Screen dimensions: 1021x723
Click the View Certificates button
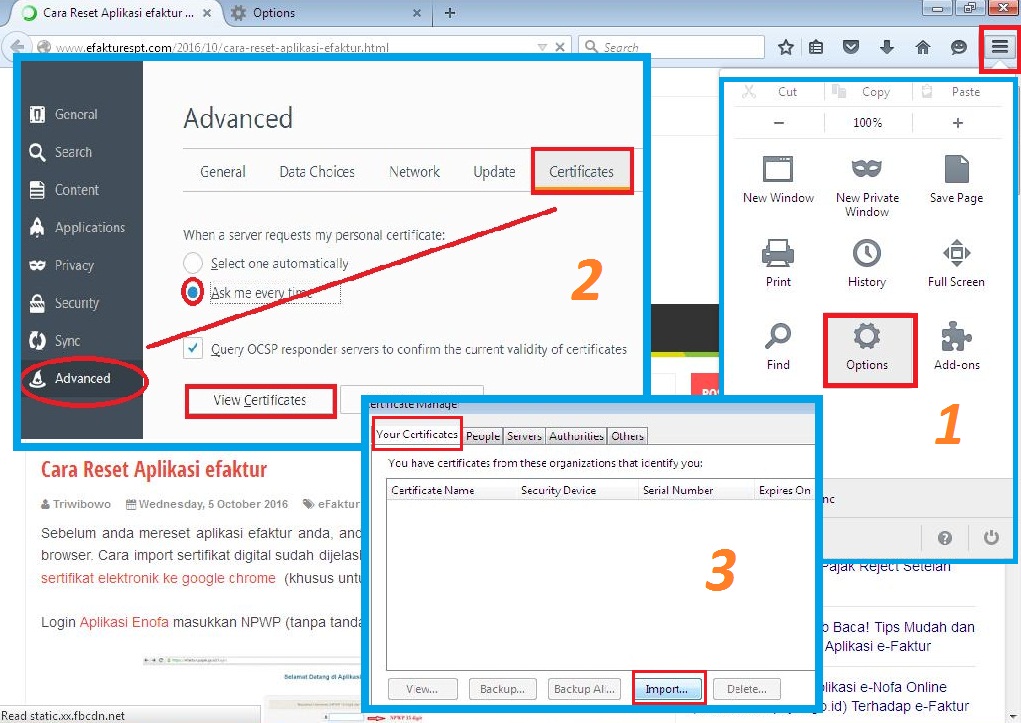click(x=260, y=401)
